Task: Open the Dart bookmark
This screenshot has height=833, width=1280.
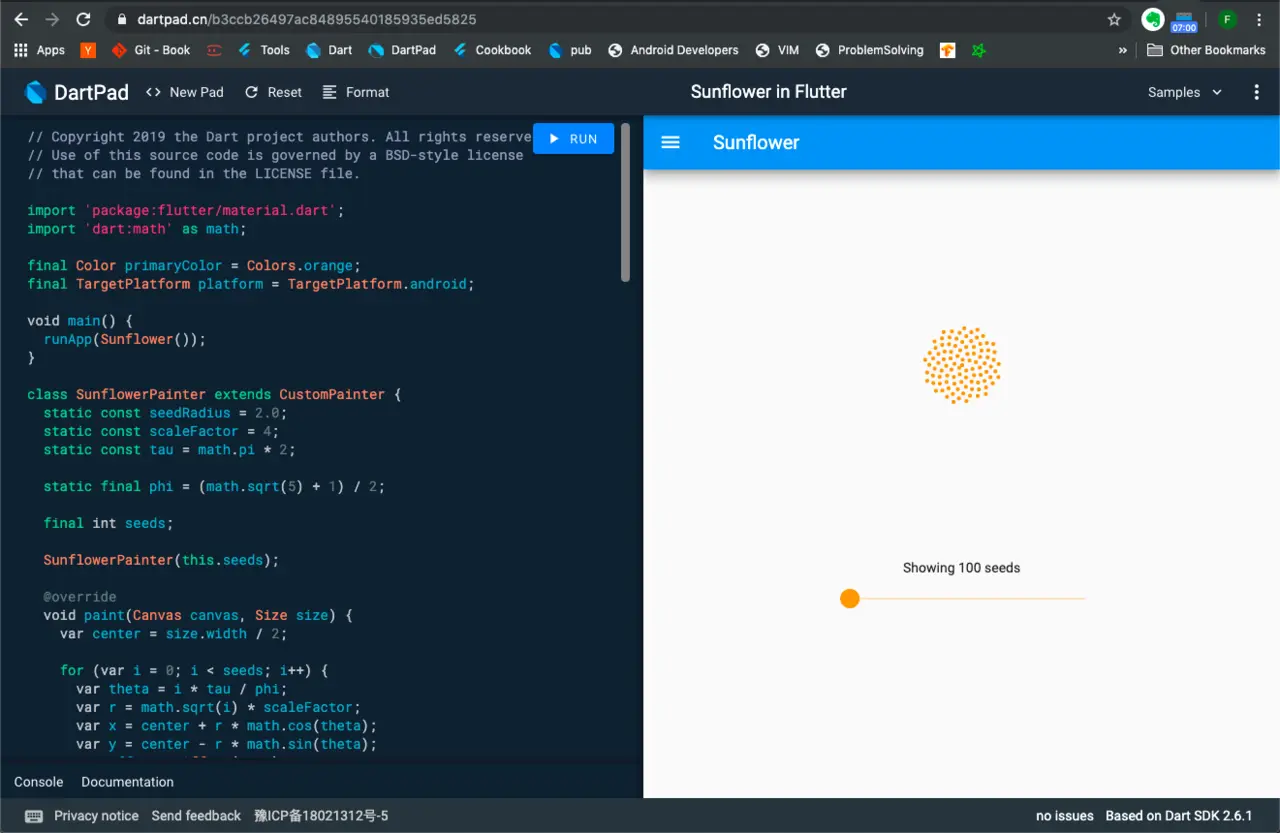Action: pos(329,50)
